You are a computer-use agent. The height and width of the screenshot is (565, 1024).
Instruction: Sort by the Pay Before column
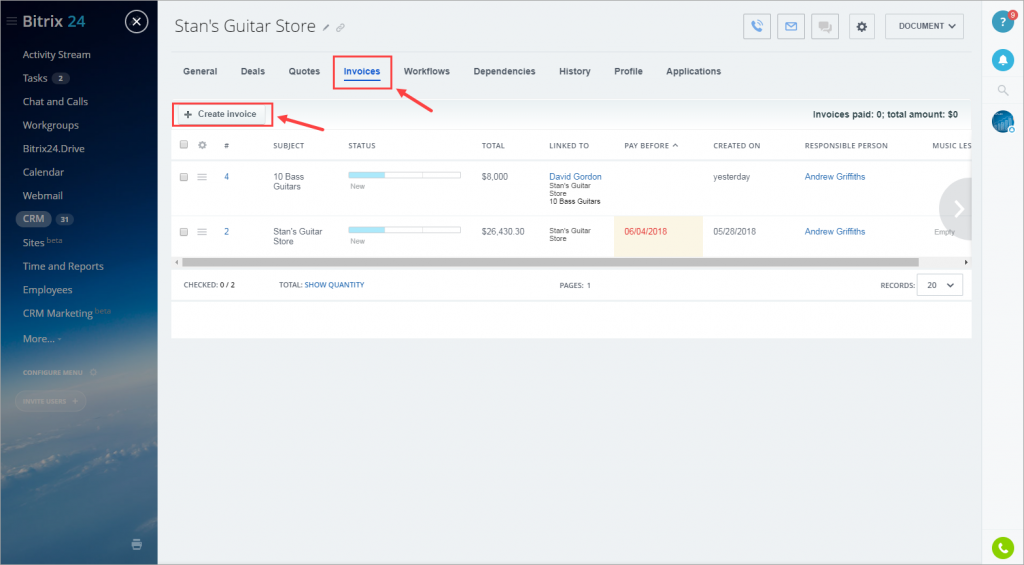pos(651,146)
